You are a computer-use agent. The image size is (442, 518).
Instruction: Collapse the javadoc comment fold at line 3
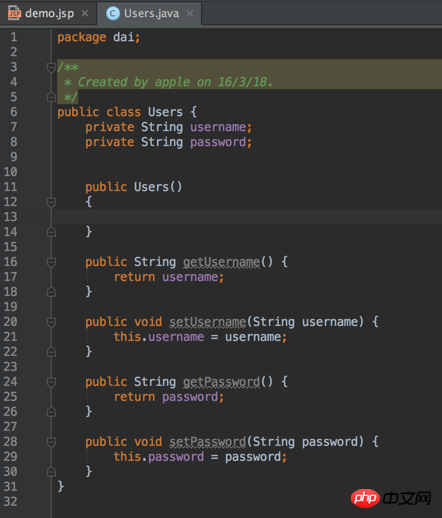(51, 68)
